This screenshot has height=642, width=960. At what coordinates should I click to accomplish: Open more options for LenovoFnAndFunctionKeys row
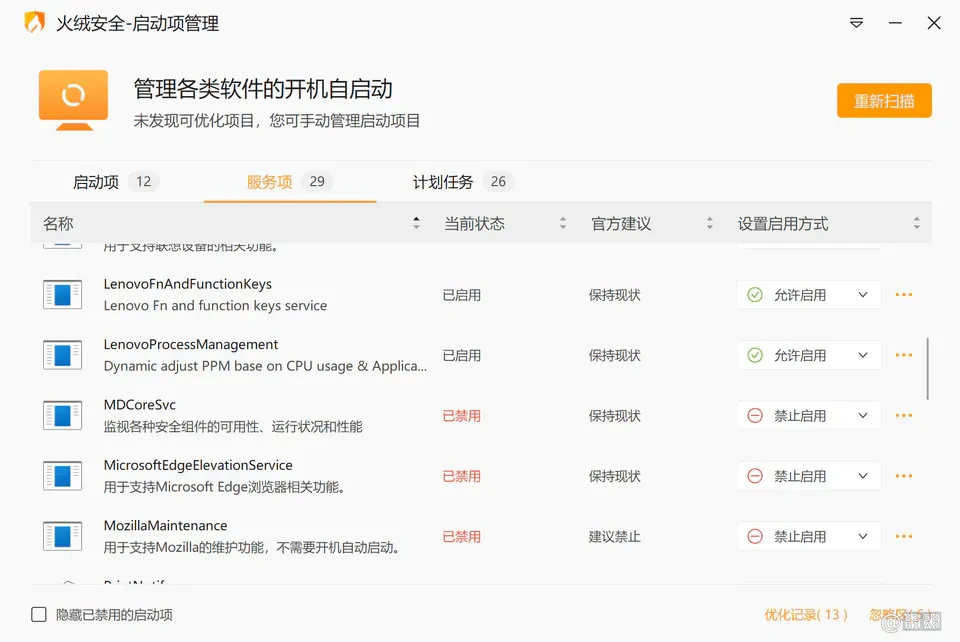(904, 295)
